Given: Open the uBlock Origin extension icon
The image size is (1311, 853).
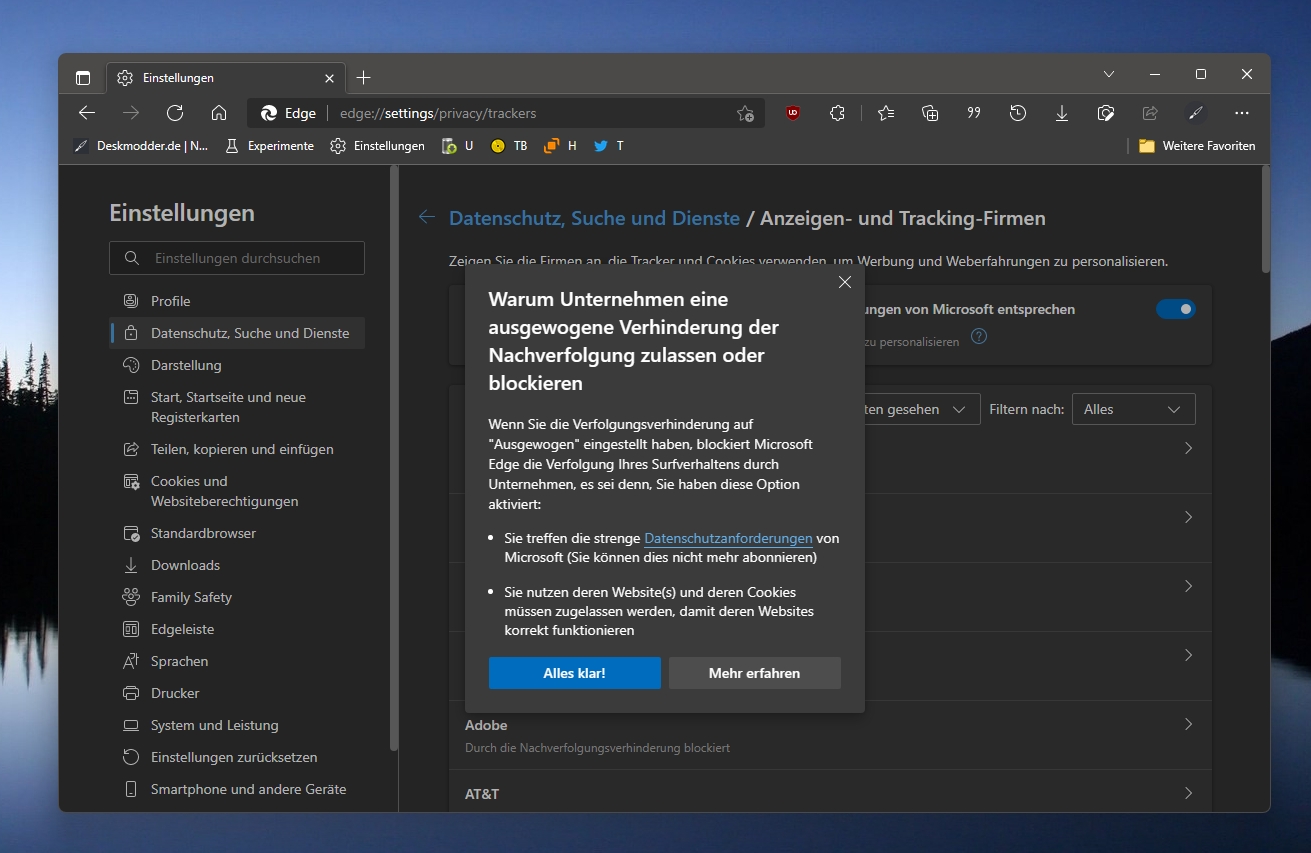Looking at the screenshot, I should (x=793, y=113).
